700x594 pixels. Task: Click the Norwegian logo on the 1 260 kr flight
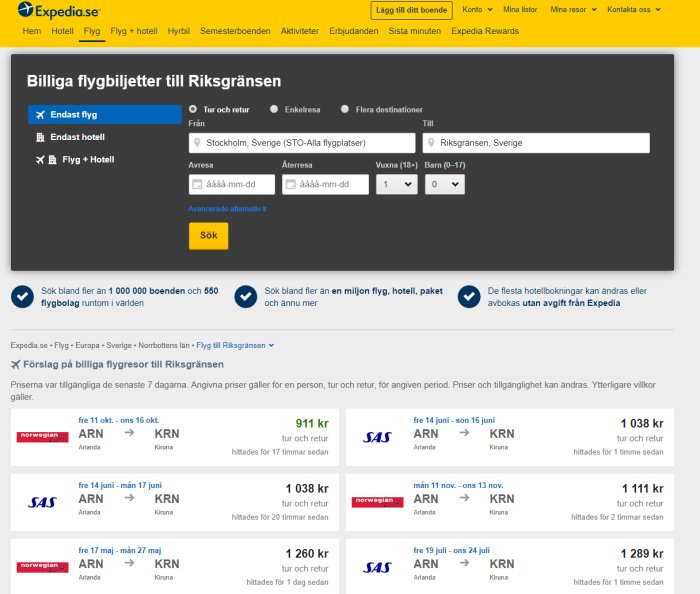(x=42, y=567)
